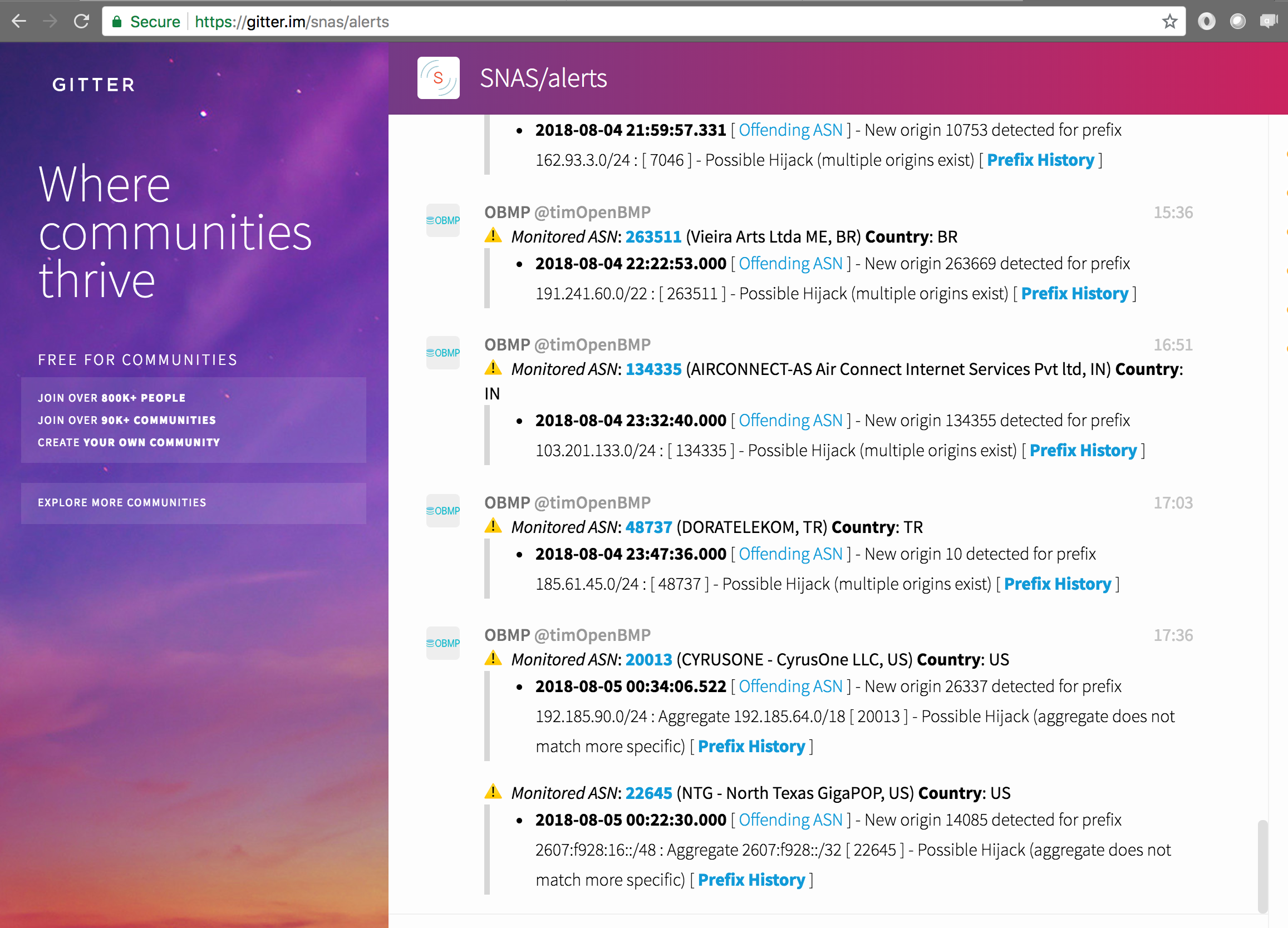Click the text "2018-08-05 00:22:30.000"
The height and width of the screenshot is (928, 1288).
(x=631, y=820)
